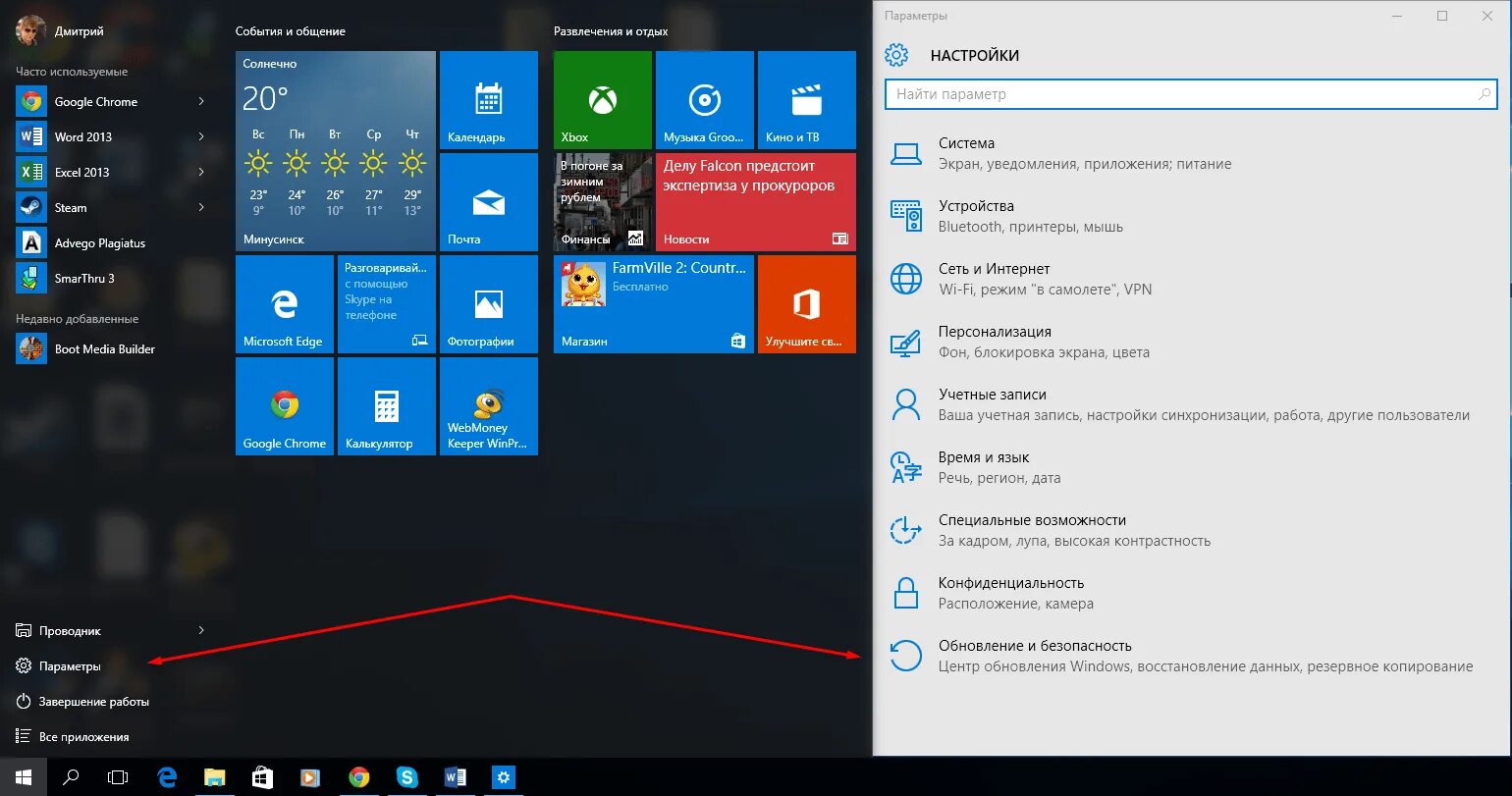Open the media player taskbar icon
This screenshot has width=1512, height=796.
(311, 777)
